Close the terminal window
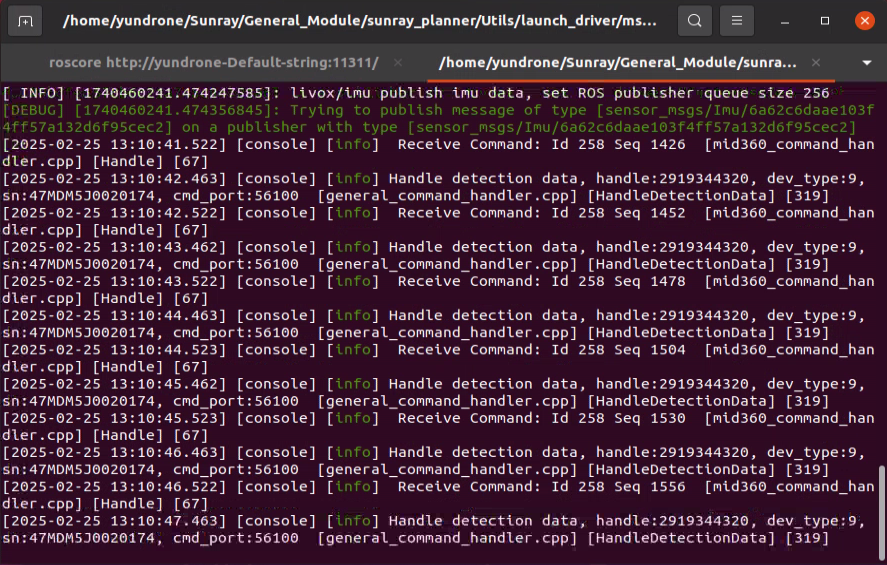887x565 pixels. pos(864,21)
